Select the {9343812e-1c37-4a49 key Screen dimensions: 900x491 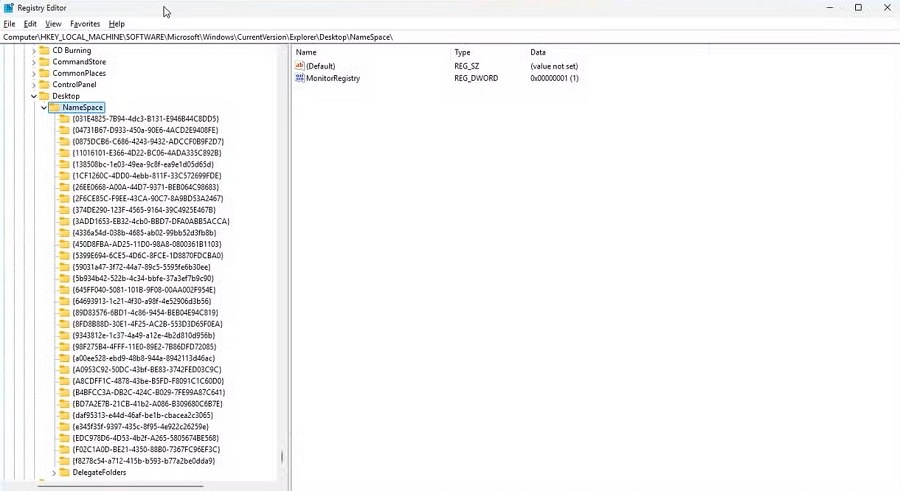pos(144,335)
